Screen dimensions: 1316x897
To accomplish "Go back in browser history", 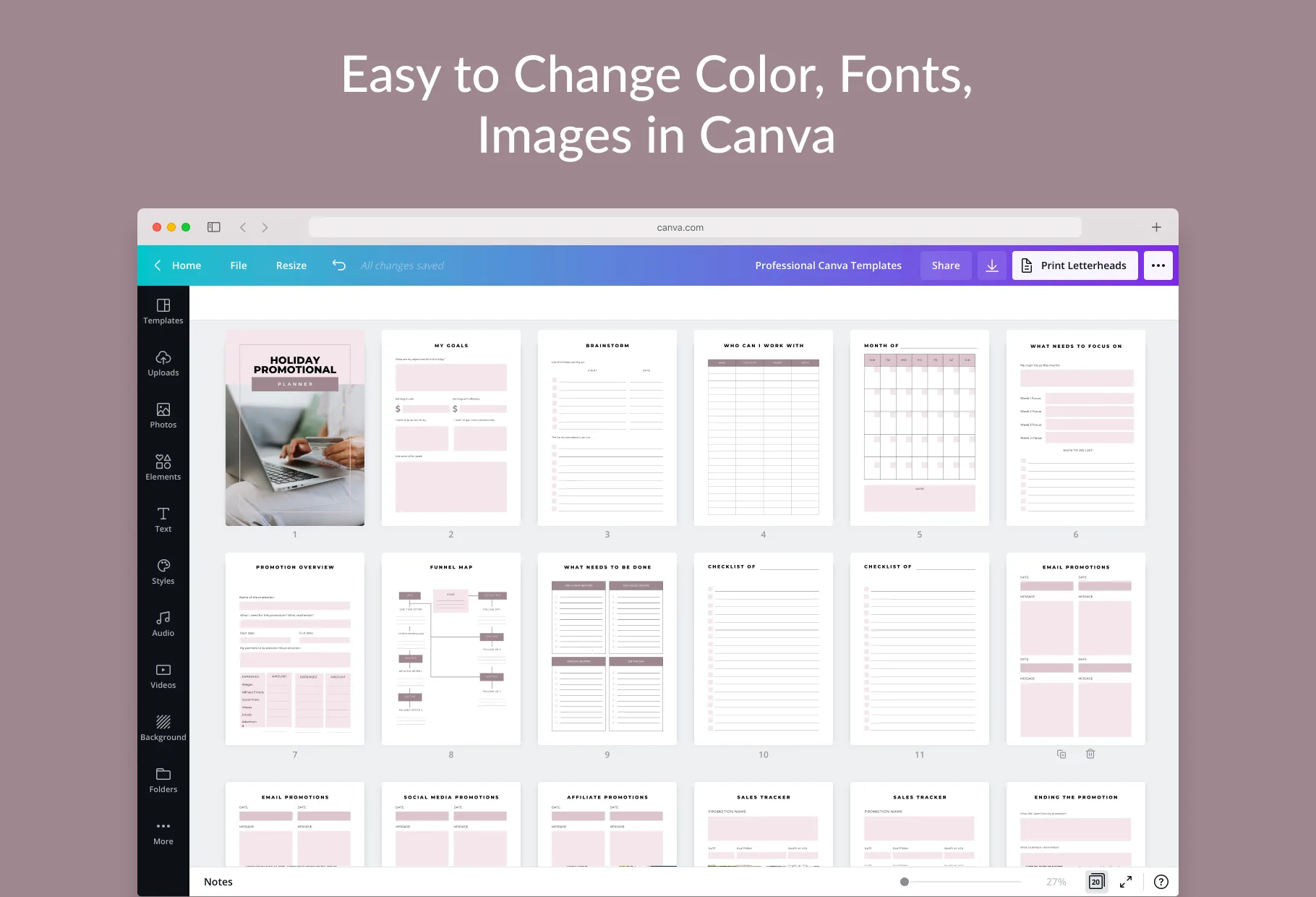I will pyautogui.click(x=243, y=227).
